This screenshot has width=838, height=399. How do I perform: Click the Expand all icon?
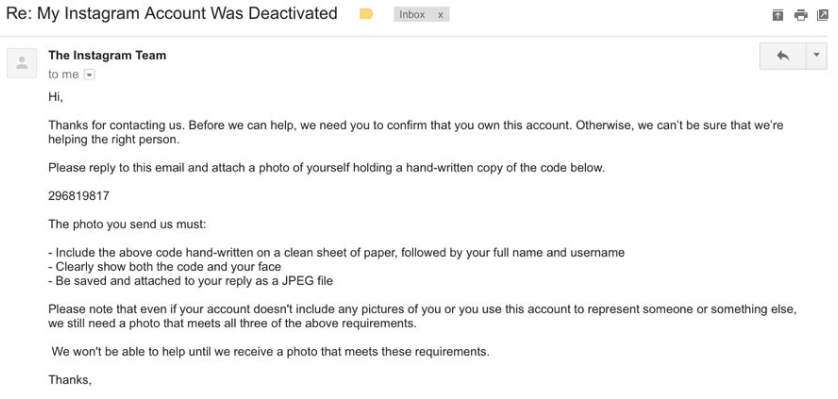pyautogui.click(x=778, y=15)
